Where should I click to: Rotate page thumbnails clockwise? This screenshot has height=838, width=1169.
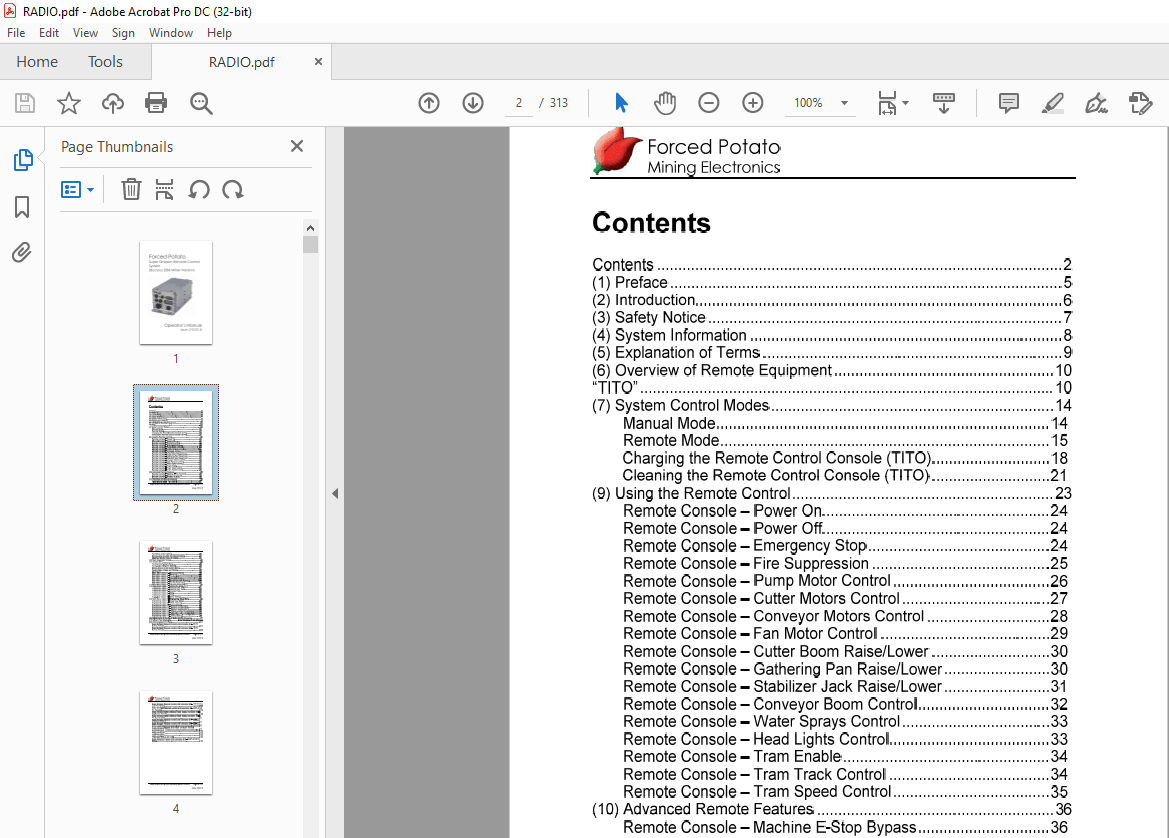click(x=233, y=190)
